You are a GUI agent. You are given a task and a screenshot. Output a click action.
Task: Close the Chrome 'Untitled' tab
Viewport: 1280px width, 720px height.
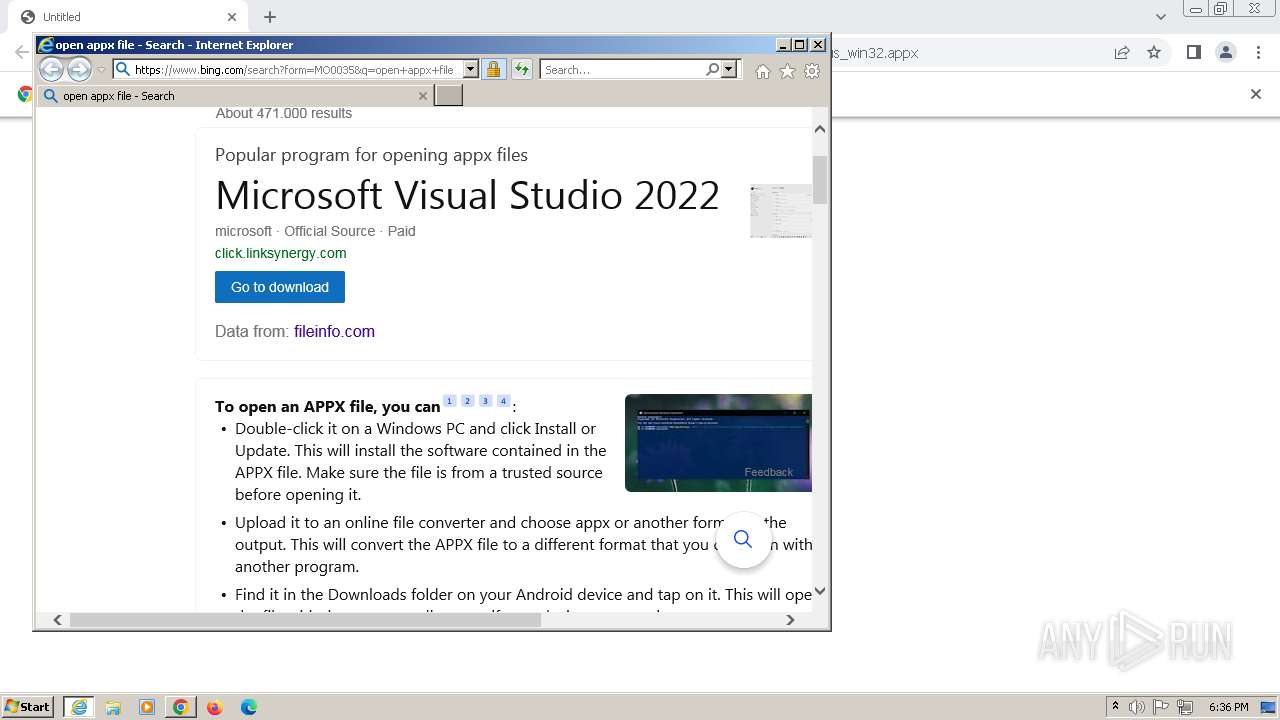pos(232,17)
